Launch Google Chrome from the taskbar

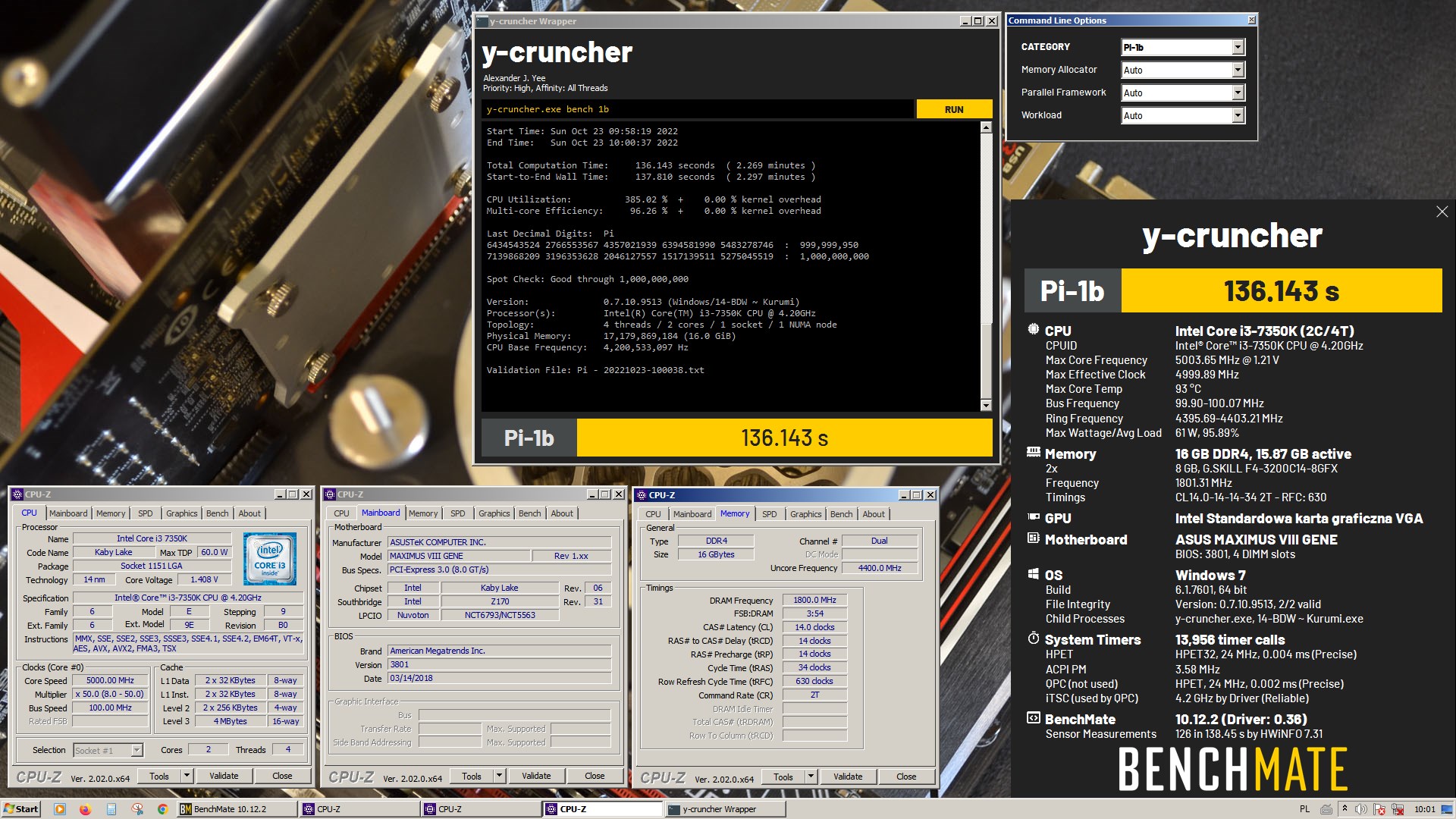[x=162, y=809]
